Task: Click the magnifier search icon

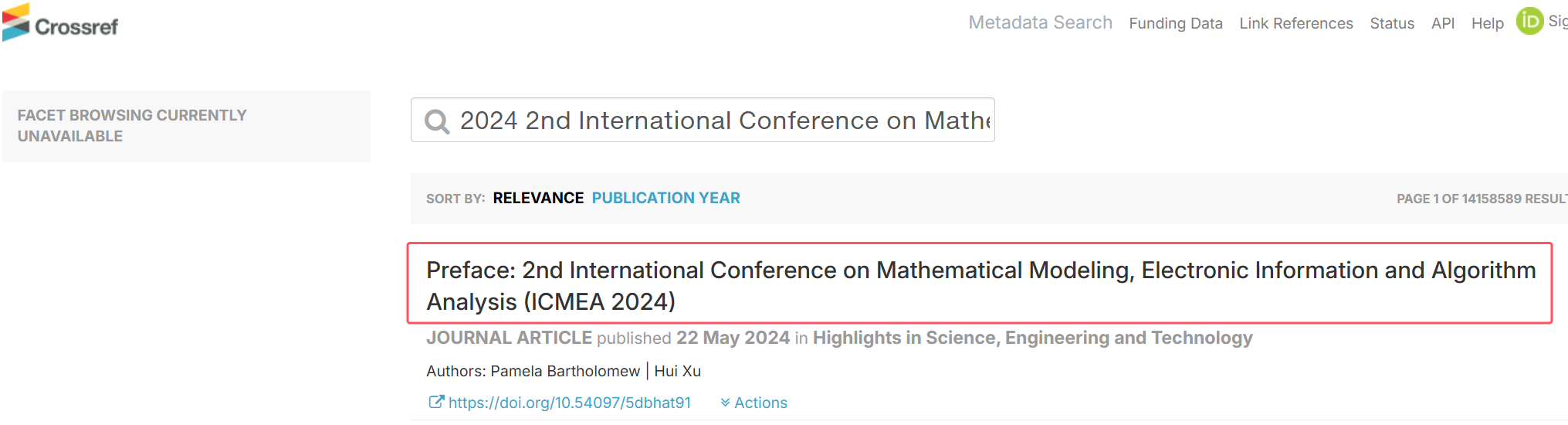Action: point(437,121)
